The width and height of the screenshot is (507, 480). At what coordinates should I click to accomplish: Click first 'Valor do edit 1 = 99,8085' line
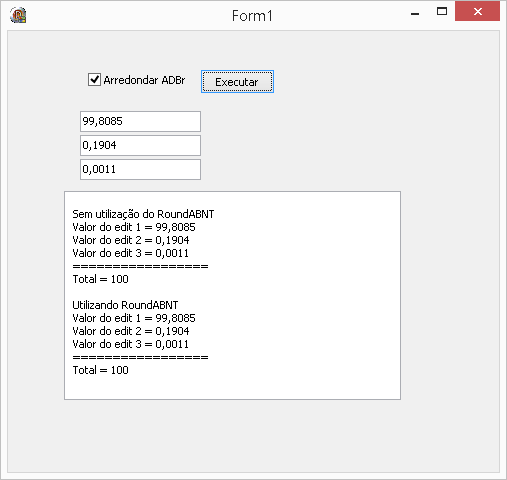coord(134,227)
